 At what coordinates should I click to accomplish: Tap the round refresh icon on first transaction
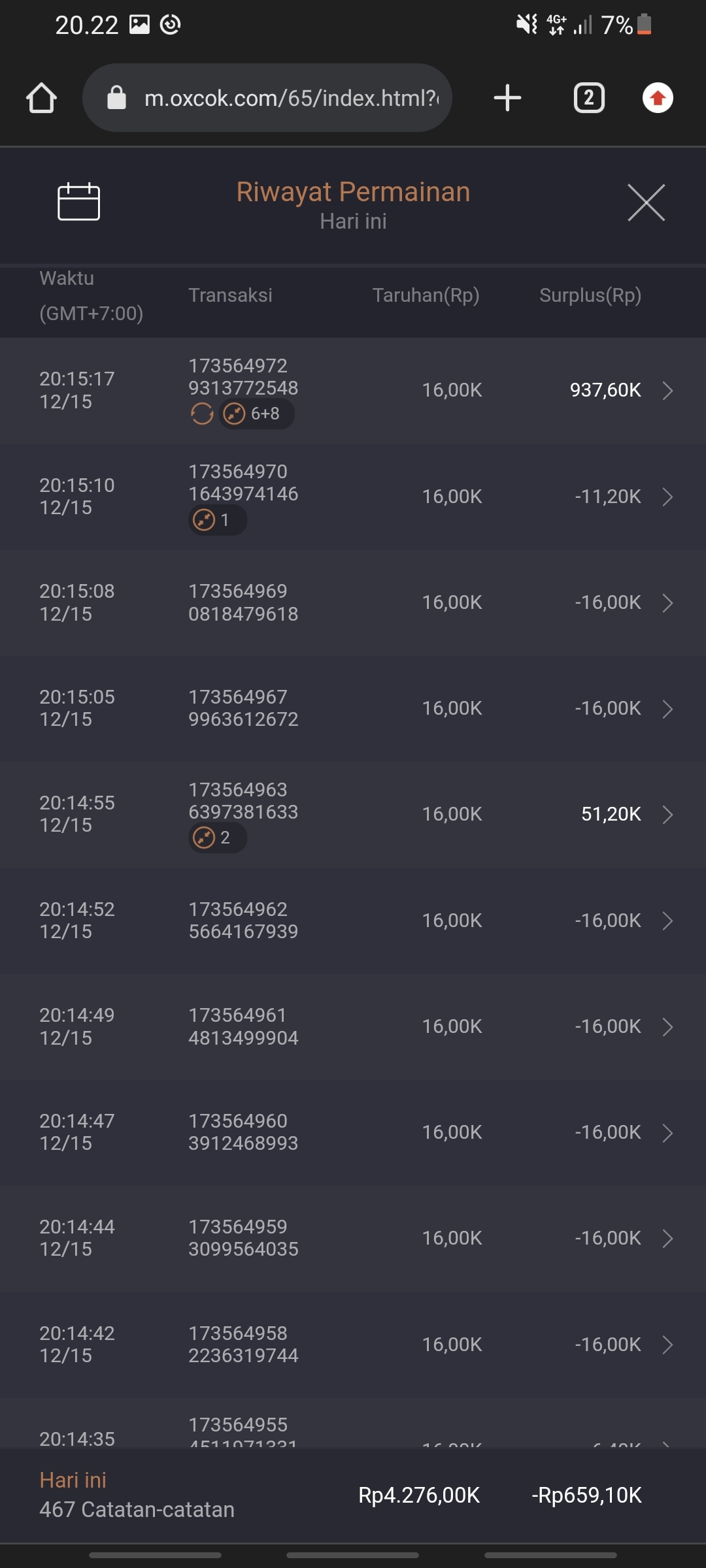[202, 414]
